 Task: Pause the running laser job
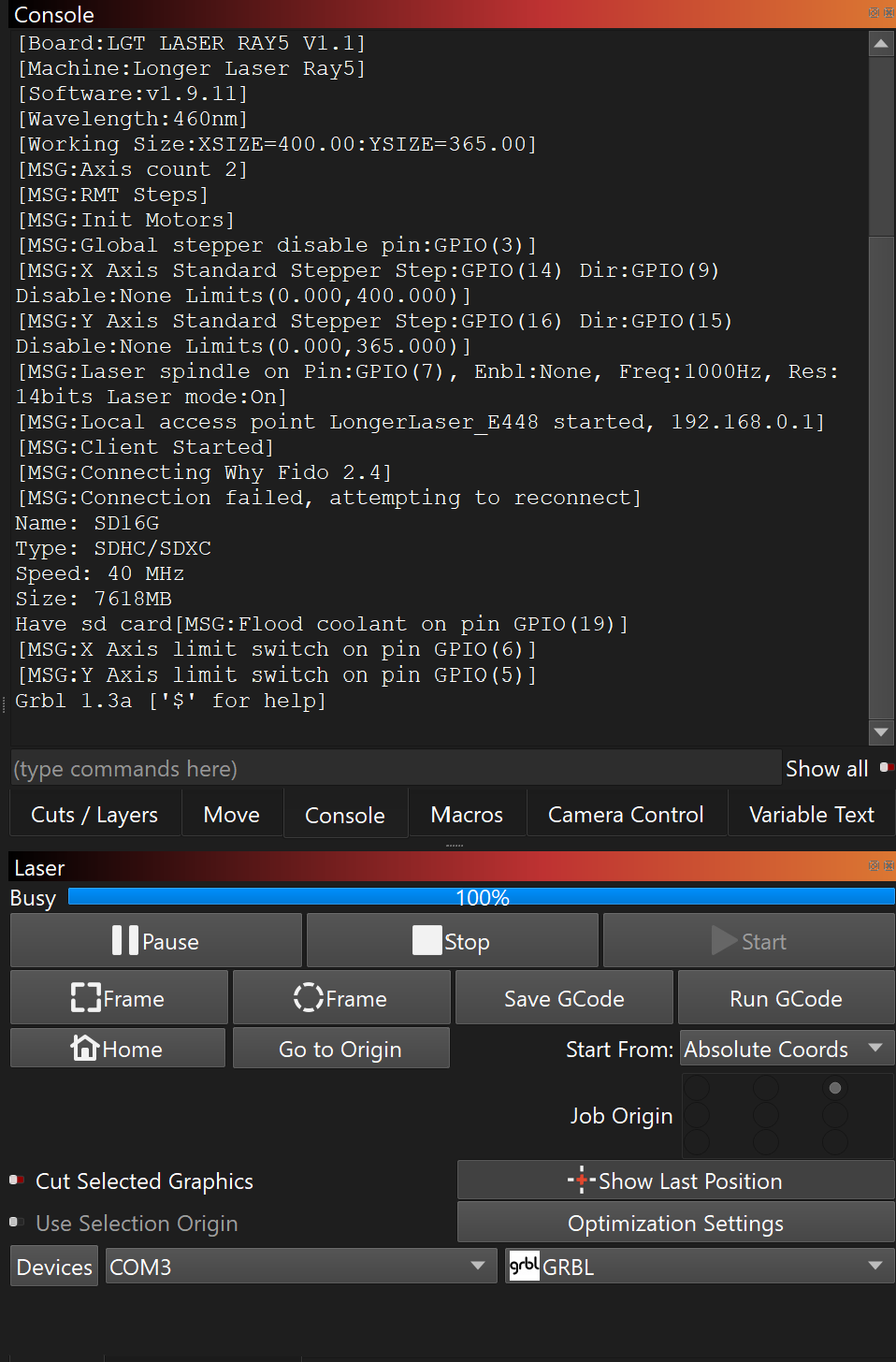click(x=155, y=941)
